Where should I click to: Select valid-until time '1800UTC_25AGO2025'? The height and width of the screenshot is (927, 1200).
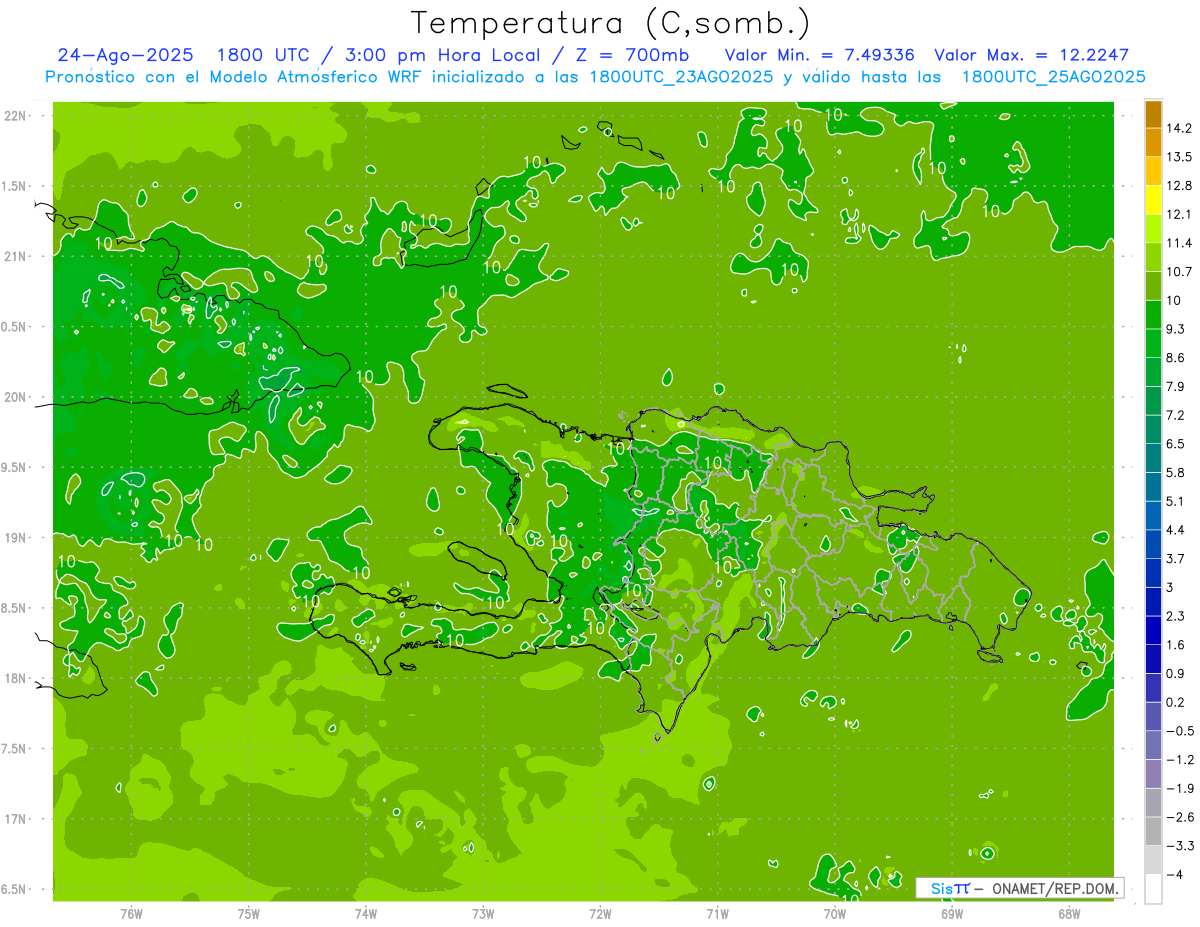1053,77
